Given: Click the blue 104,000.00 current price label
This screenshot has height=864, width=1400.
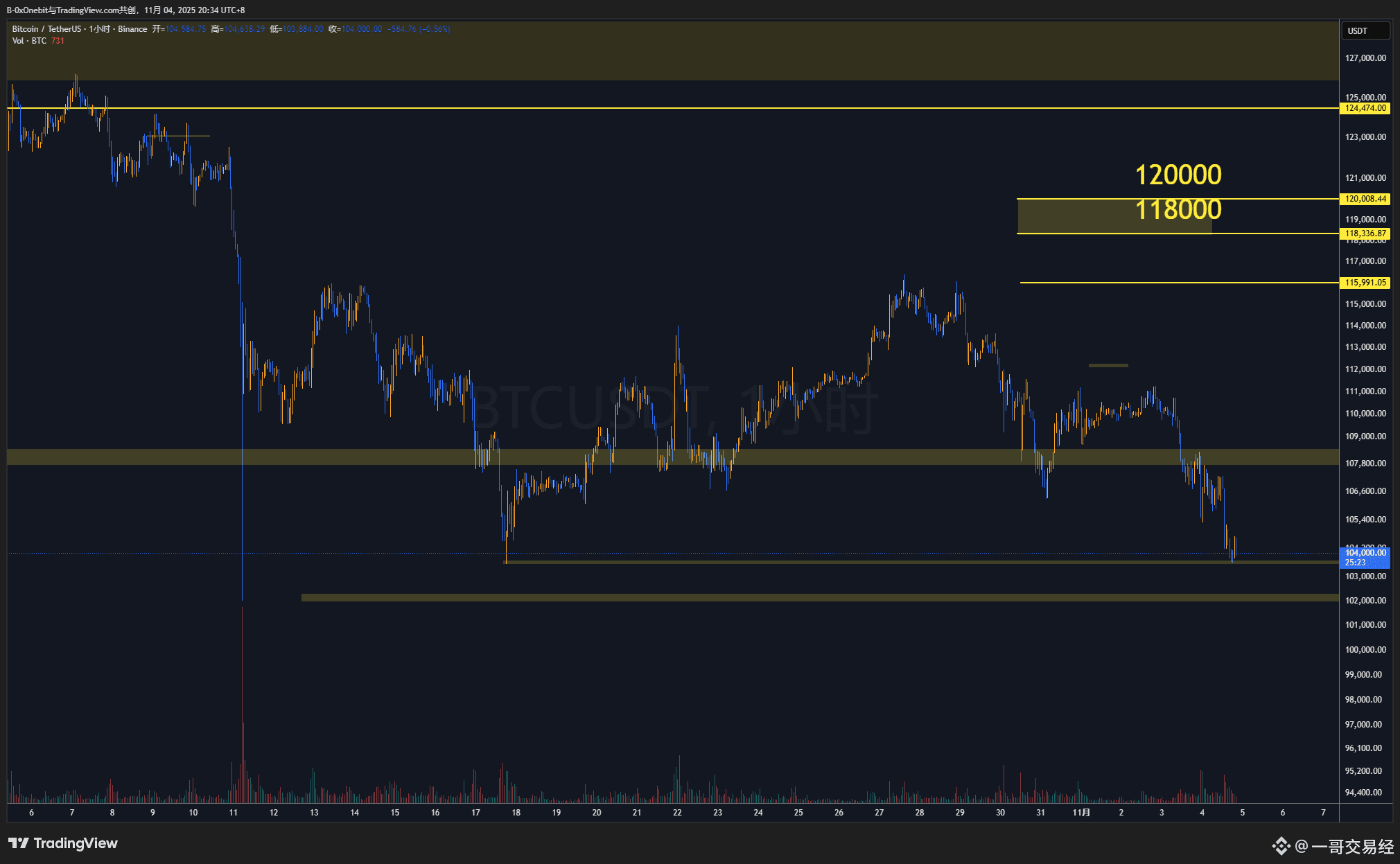Looking at the screenshot, I should tap(1365, 553).
